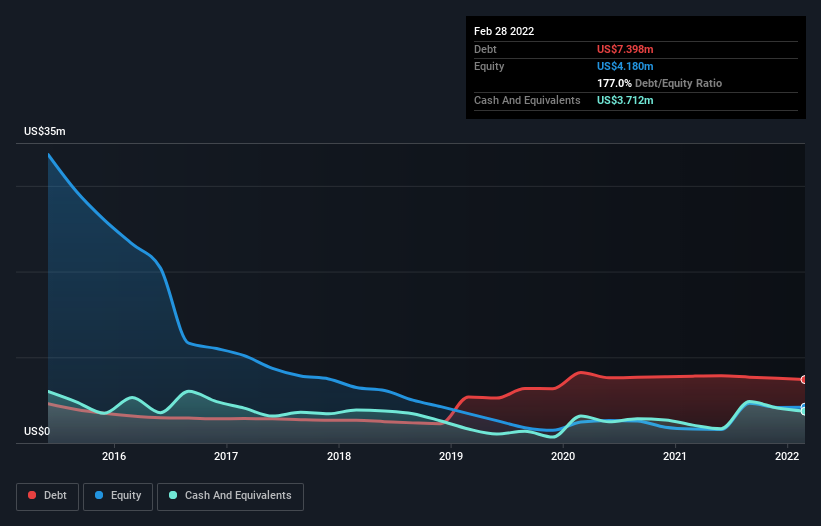The height and width of the screenshot is (526, 821).
Task: Click the US$7.398m debt value
Action: 625,49
